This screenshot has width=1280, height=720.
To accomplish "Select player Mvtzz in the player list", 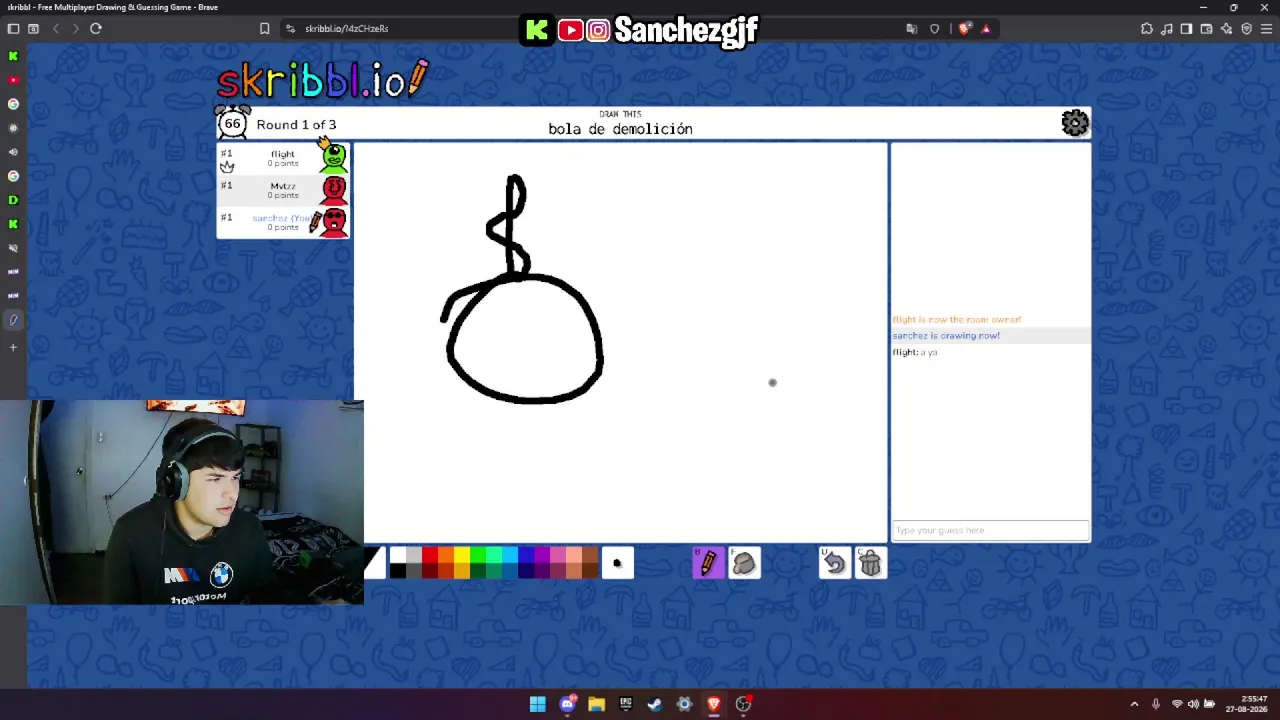I will (x=283, y=190).
